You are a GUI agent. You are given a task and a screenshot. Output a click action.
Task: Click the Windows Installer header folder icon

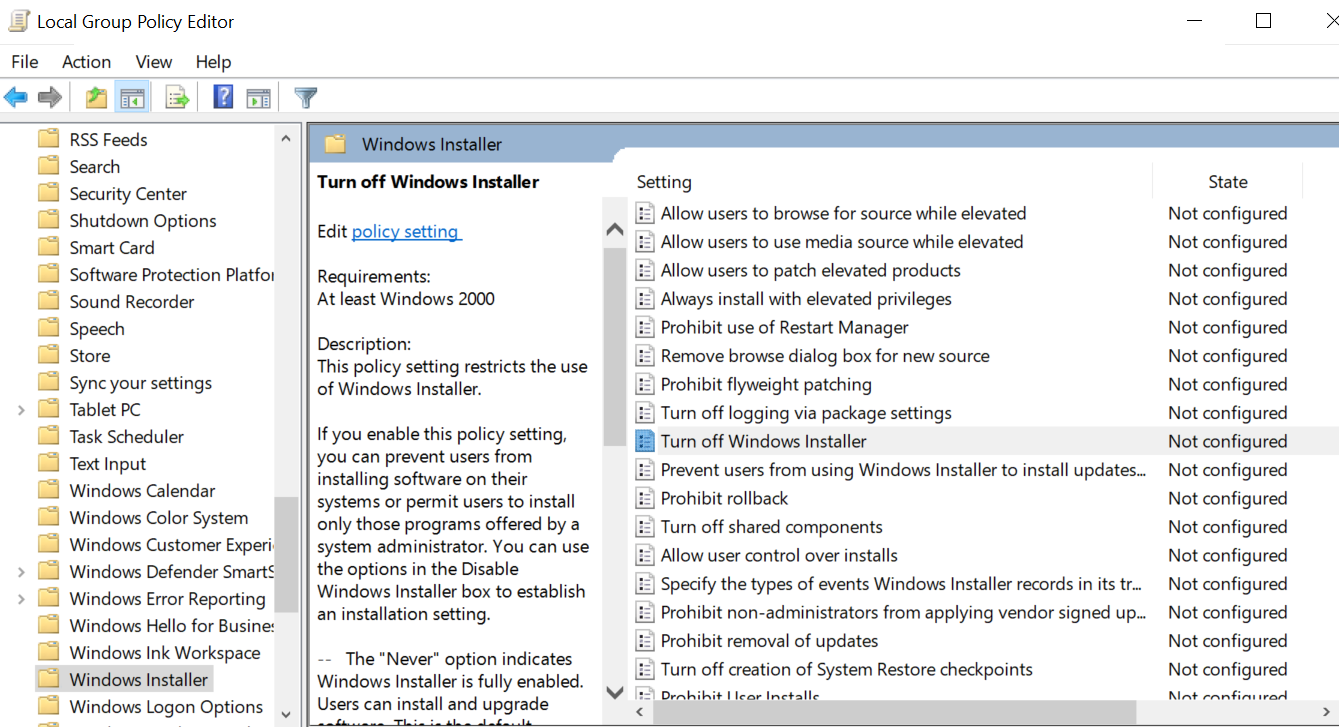point(335,144)
